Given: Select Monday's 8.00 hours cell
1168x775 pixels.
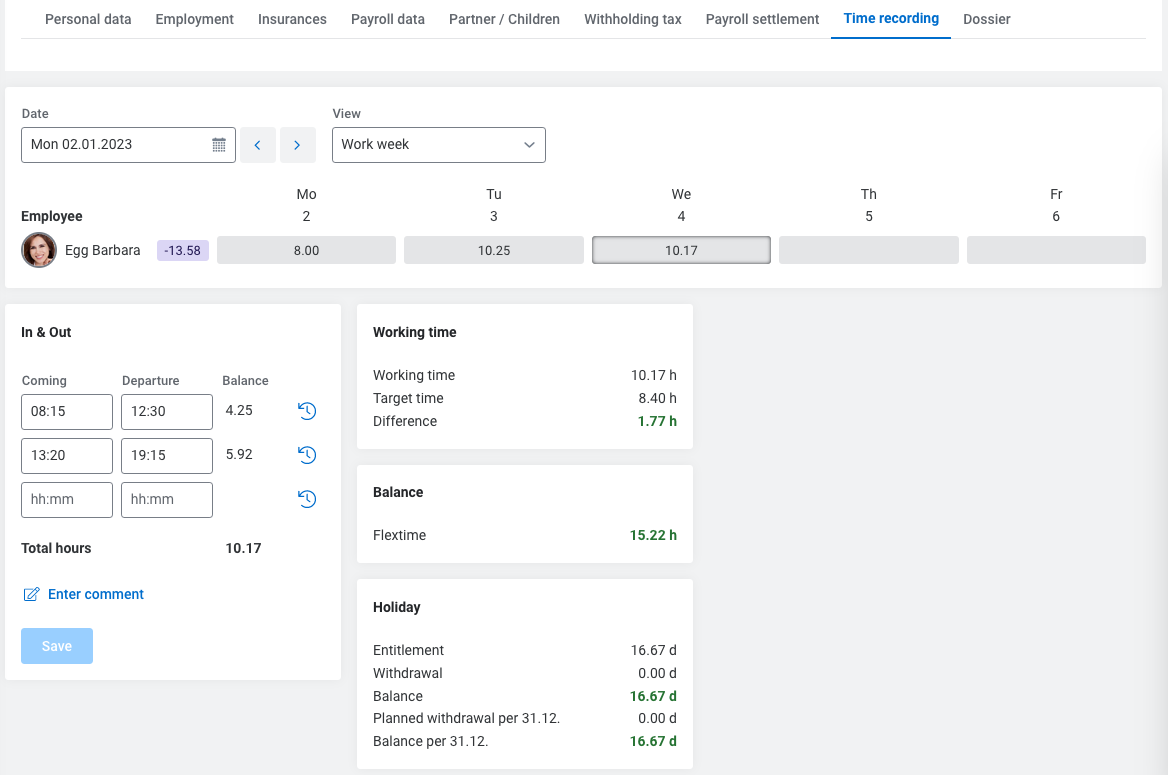Looking at the screenshot, I should tap(306, 250).
